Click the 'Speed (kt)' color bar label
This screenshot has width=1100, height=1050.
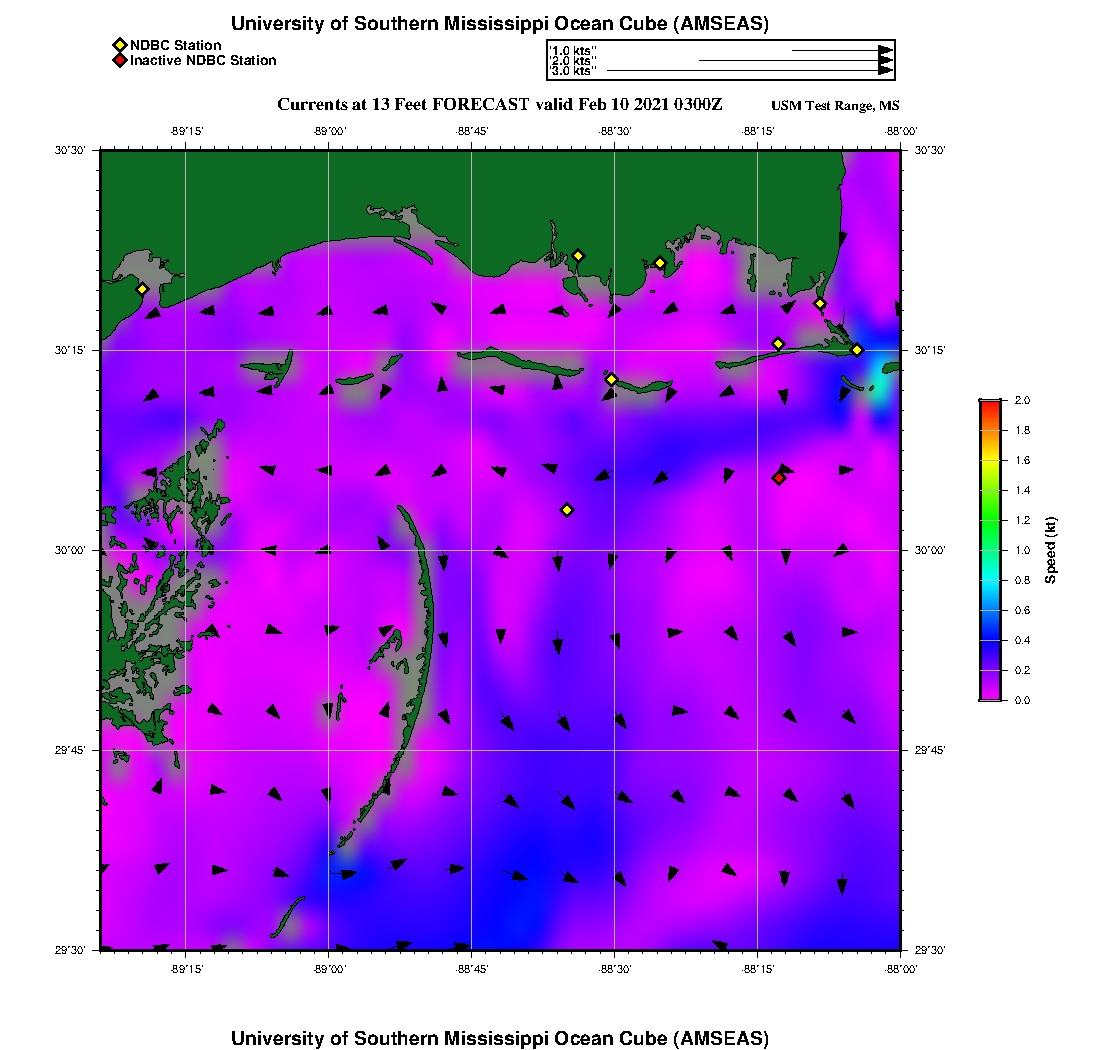1050,550
